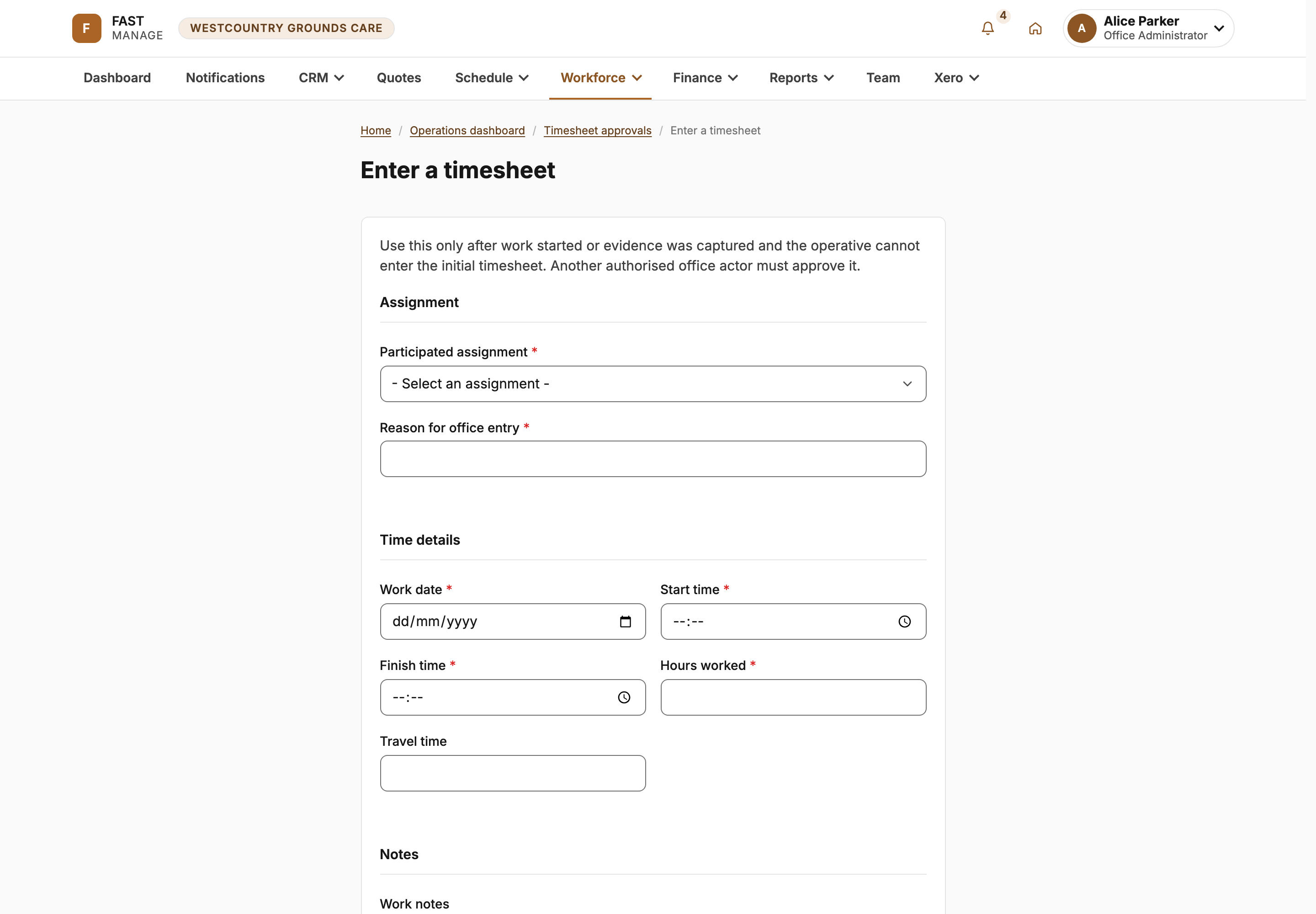Focus the Work date field
The width and height of the screenshot is (1316, 914).
[x=513, y=622]
